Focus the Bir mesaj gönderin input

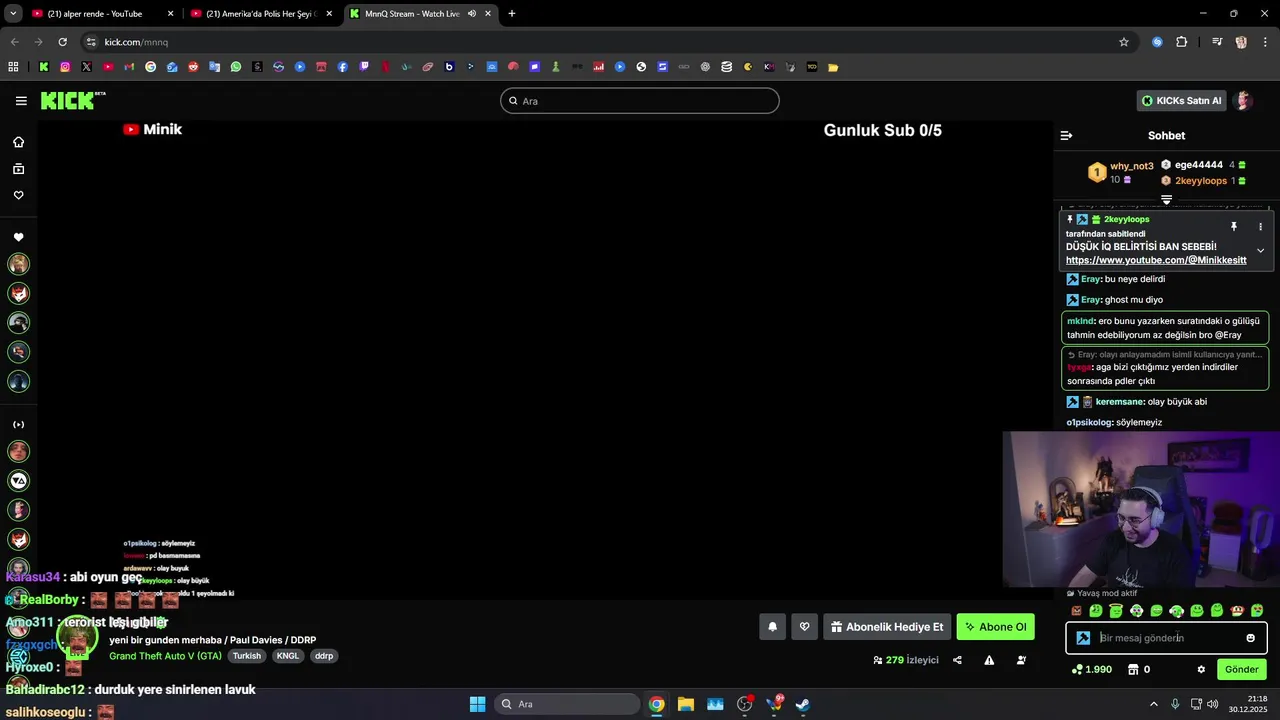tap(1165, 638)
